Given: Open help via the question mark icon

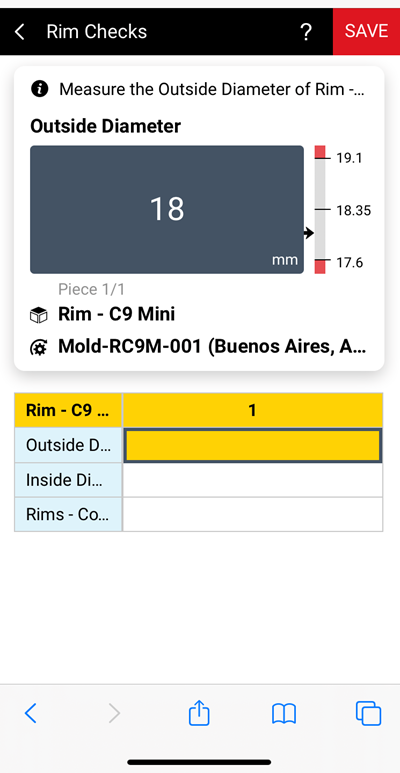Looking at the screenshot, I should click(306, 32).
